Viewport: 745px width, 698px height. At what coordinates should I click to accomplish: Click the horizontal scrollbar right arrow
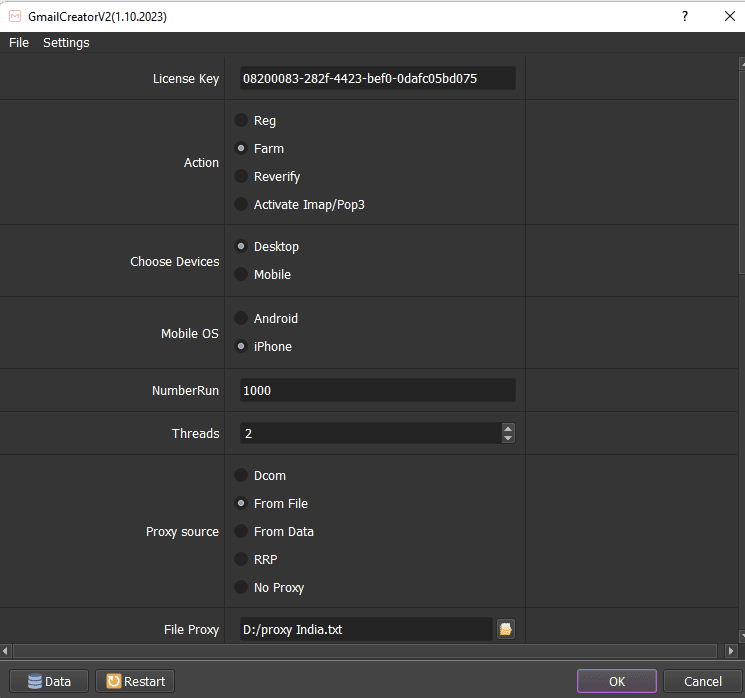click(x=731, y=650)
